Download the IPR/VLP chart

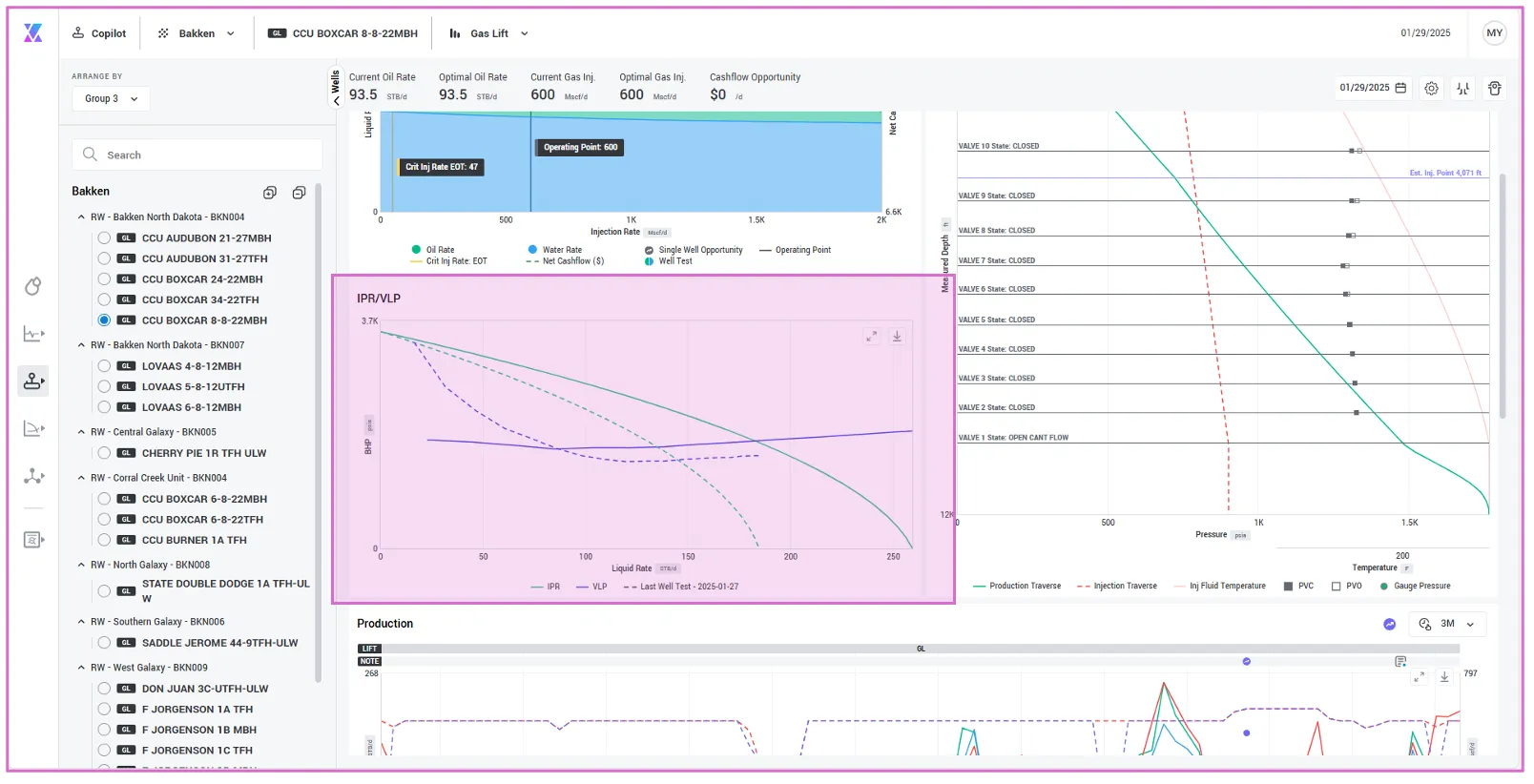pyautogui.click(x=897, y=337)
